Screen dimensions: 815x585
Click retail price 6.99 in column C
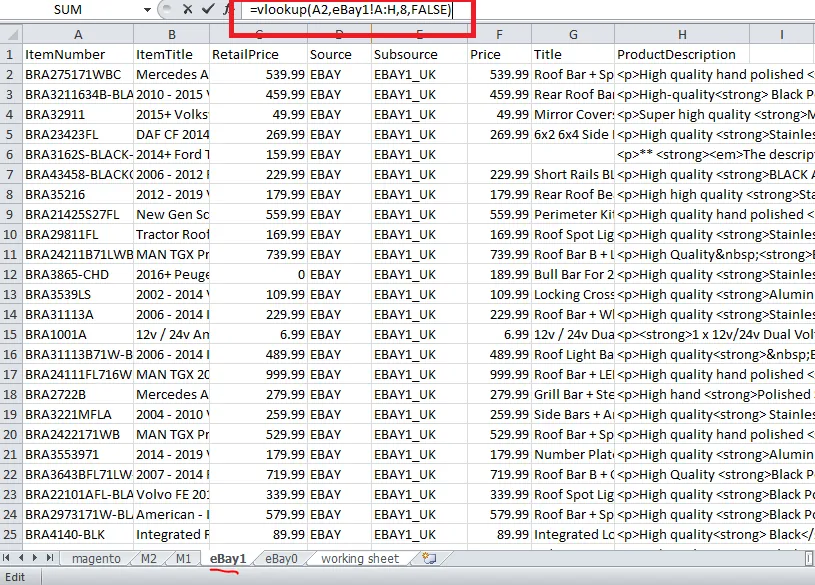click(x=258, y=334)
